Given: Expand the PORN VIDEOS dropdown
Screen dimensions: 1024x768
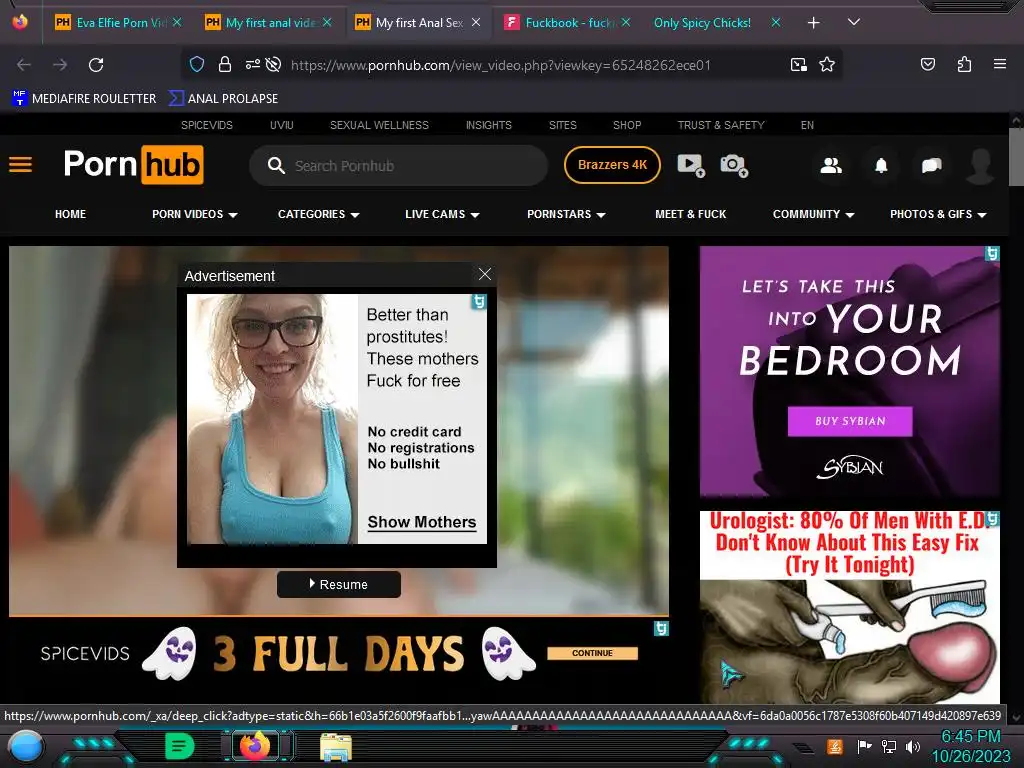Looking at the screenshot, I should [195, 214].
